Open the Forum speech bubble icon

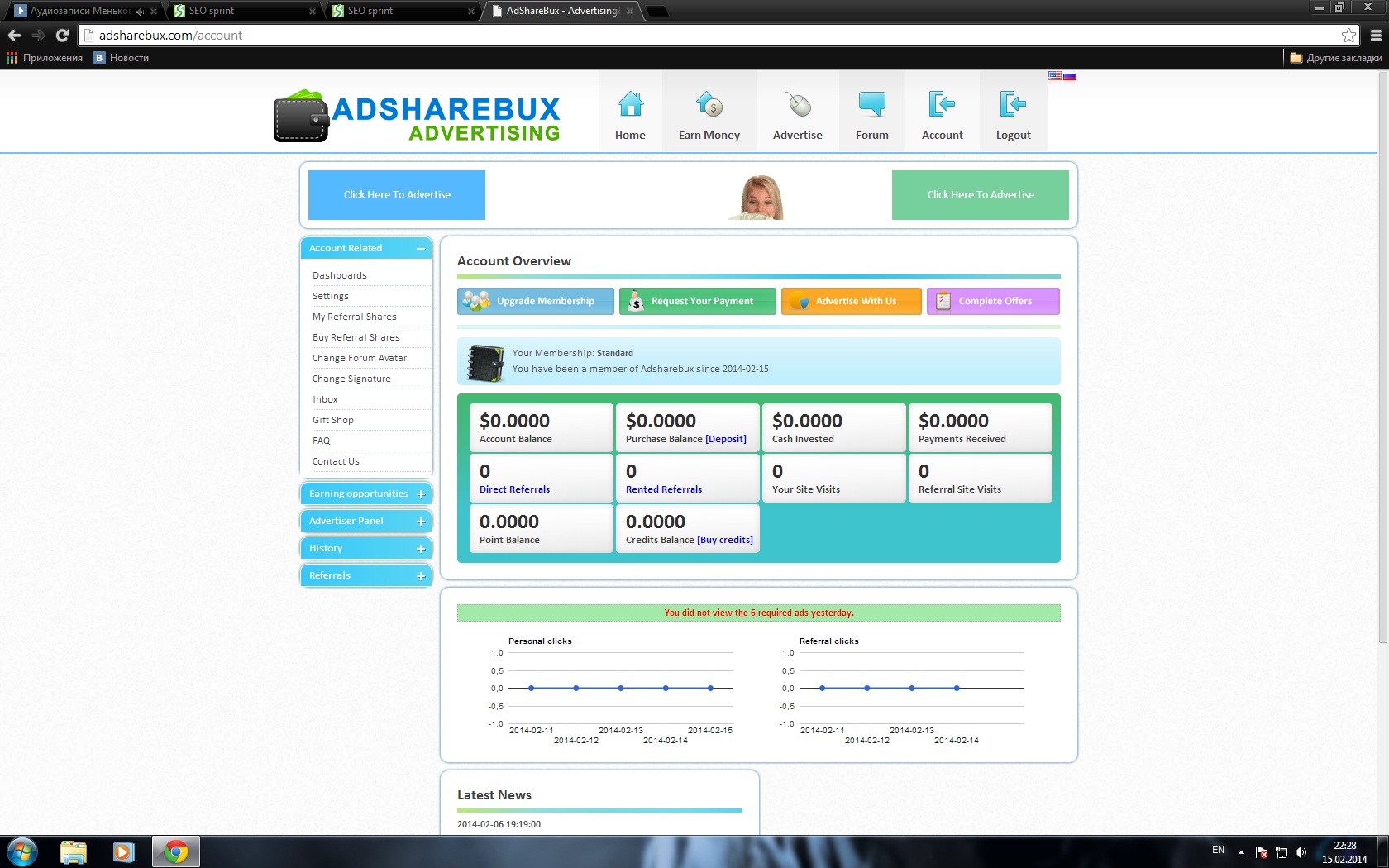coord(872,105)
